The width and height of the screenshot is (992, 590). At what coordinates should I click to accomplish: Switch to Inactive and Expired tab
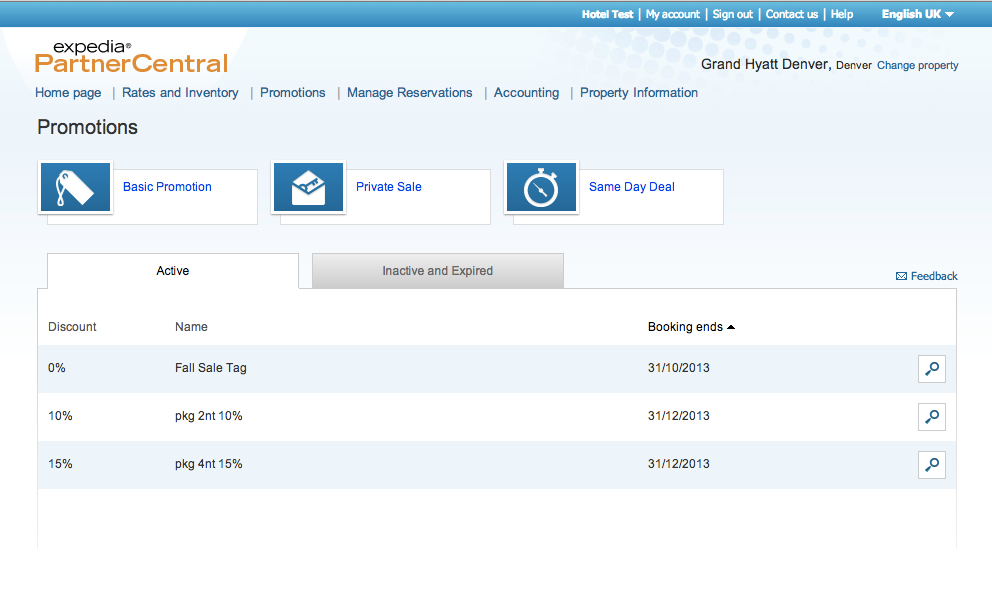pos(437,271)
